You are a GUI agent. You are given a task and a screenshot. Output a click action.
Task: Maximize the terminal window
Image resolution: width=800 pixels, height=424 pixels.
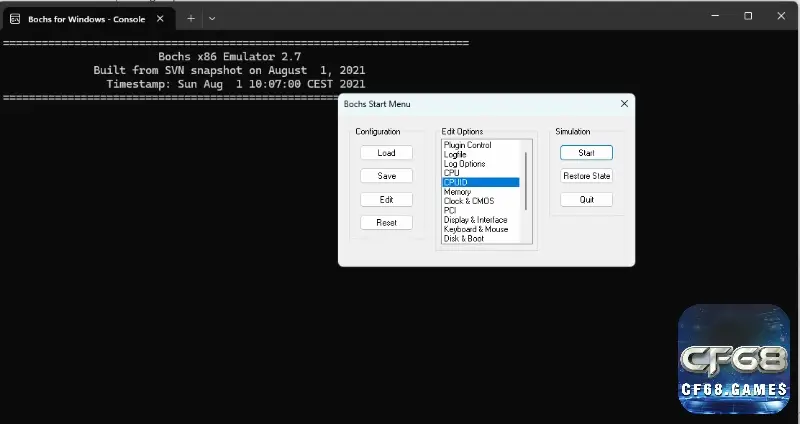(x=748, y=16)
